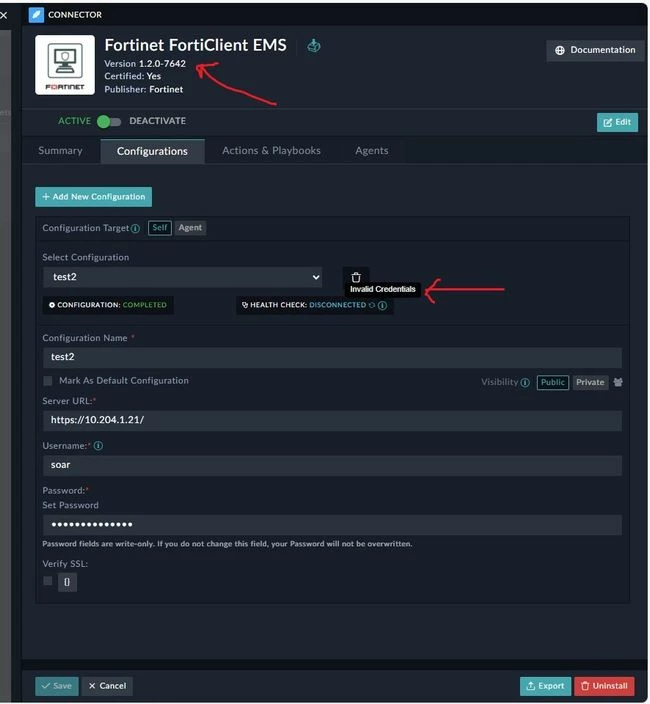Click the team users icon beside Private
This screenshot has height=704, width=650.
coord(618,383)
